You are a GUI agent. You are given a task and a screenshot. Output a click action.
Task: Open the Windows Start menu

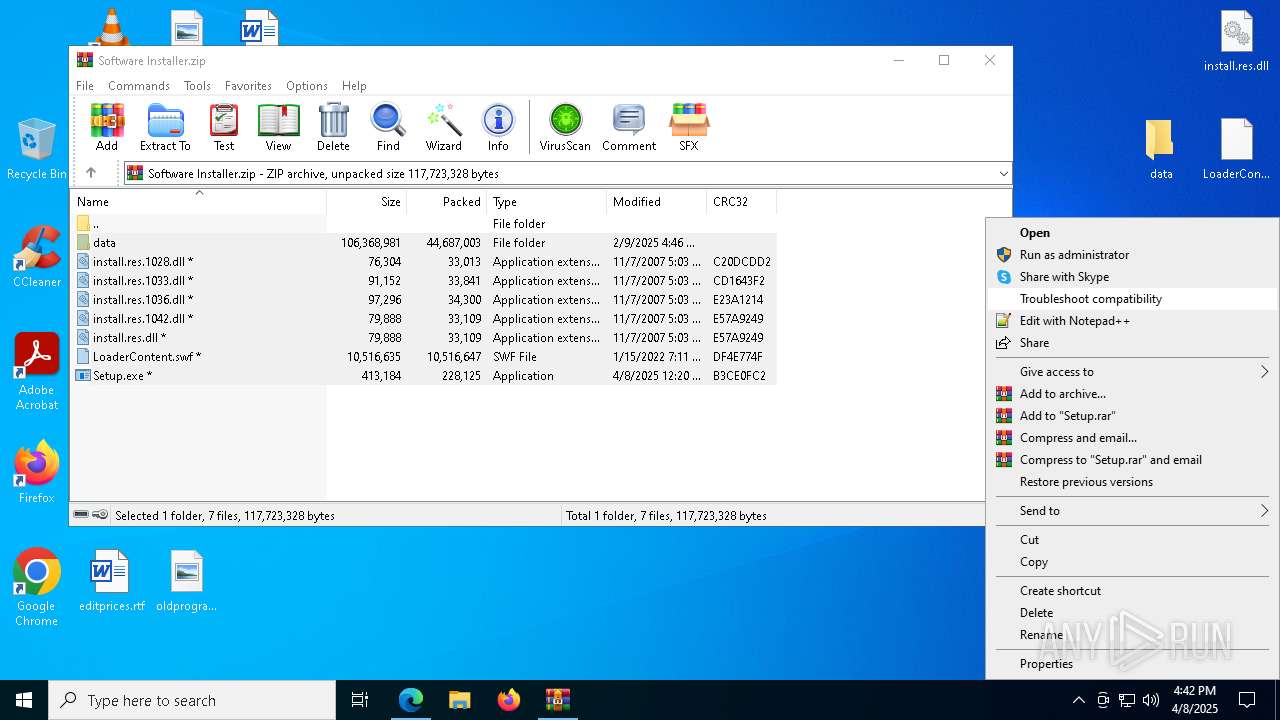tap(24, 700)
